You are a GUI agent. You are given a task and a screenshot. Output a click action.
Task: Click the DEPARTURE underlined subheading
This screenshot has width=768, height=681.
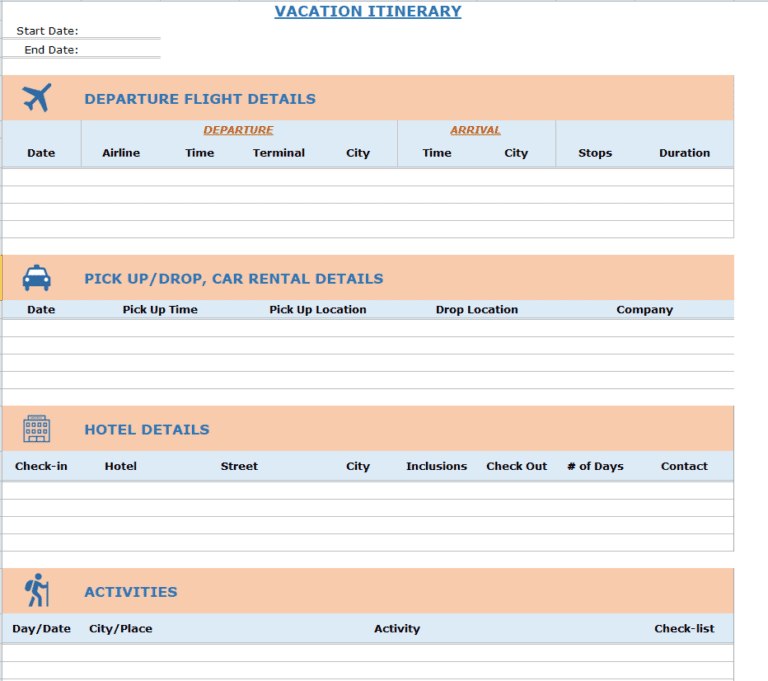pyautogui.click(x=239, y=130)
